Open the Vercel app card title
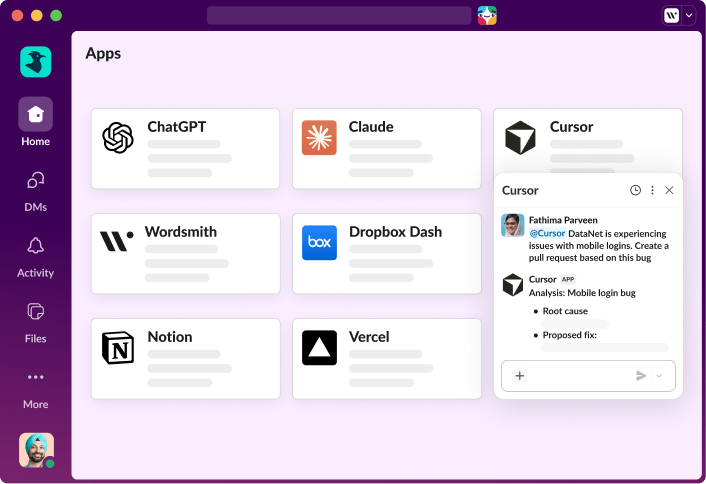This screenshot has width=706, height=484. (x=369, y=337)
